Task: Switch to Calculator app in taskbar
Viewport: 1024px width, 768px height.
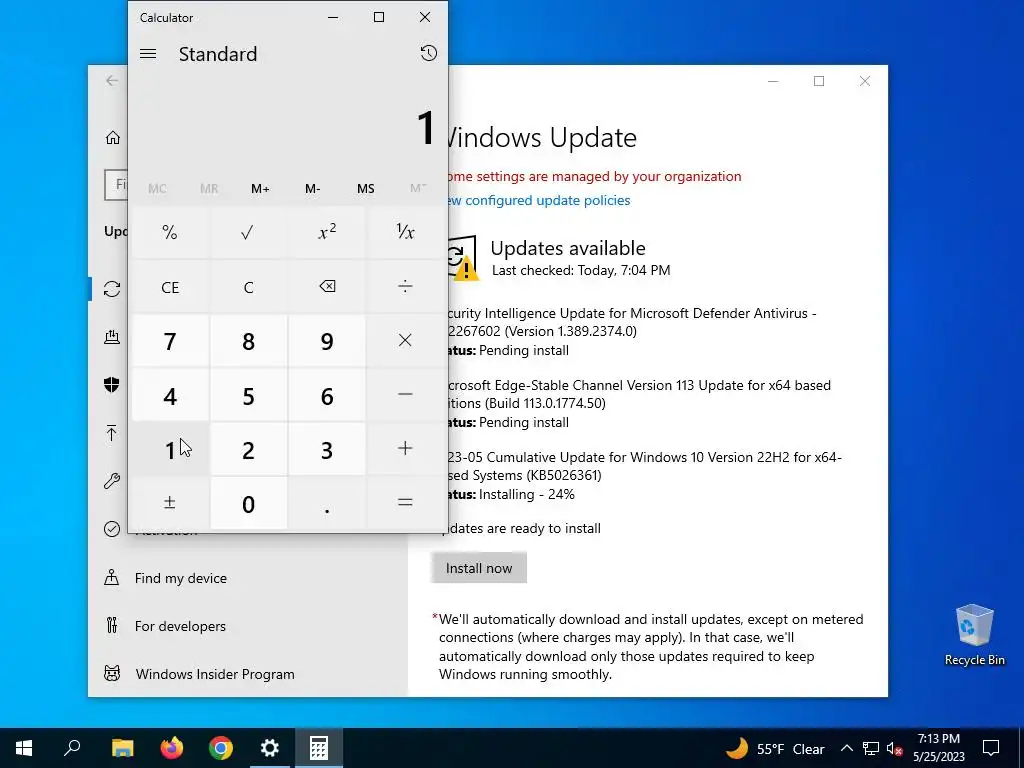Action: pos(319,748)
